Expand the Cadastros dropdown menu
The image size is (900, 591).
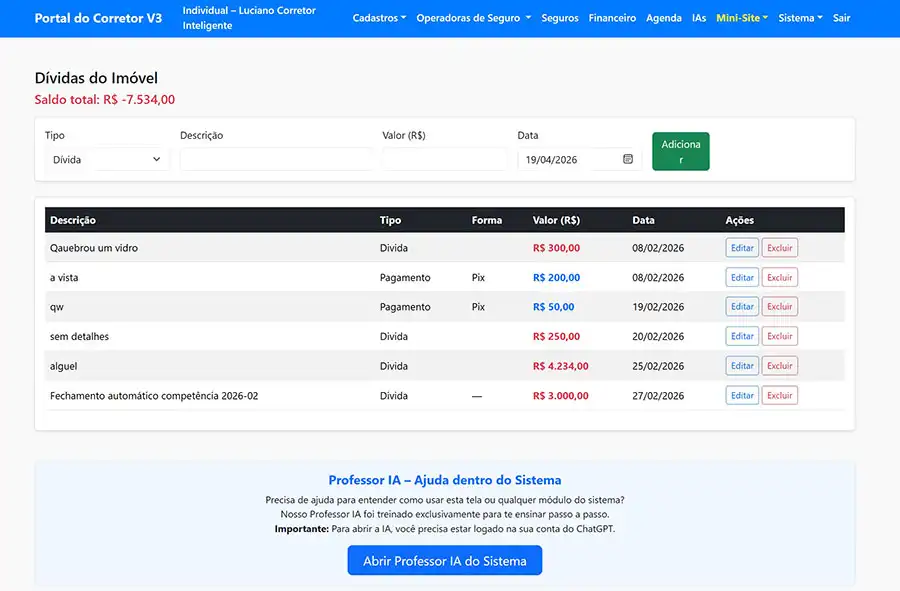click(379, 17)
